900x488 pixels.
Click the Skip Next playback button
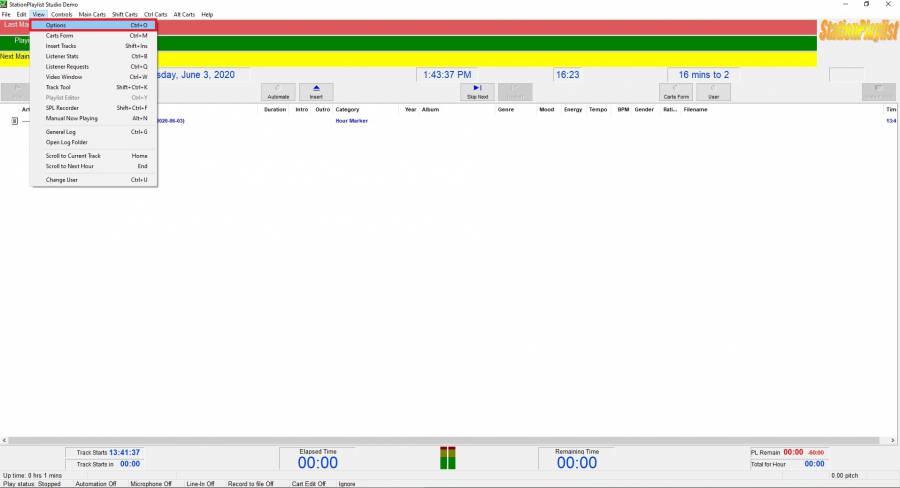click(x=477, y=91)
